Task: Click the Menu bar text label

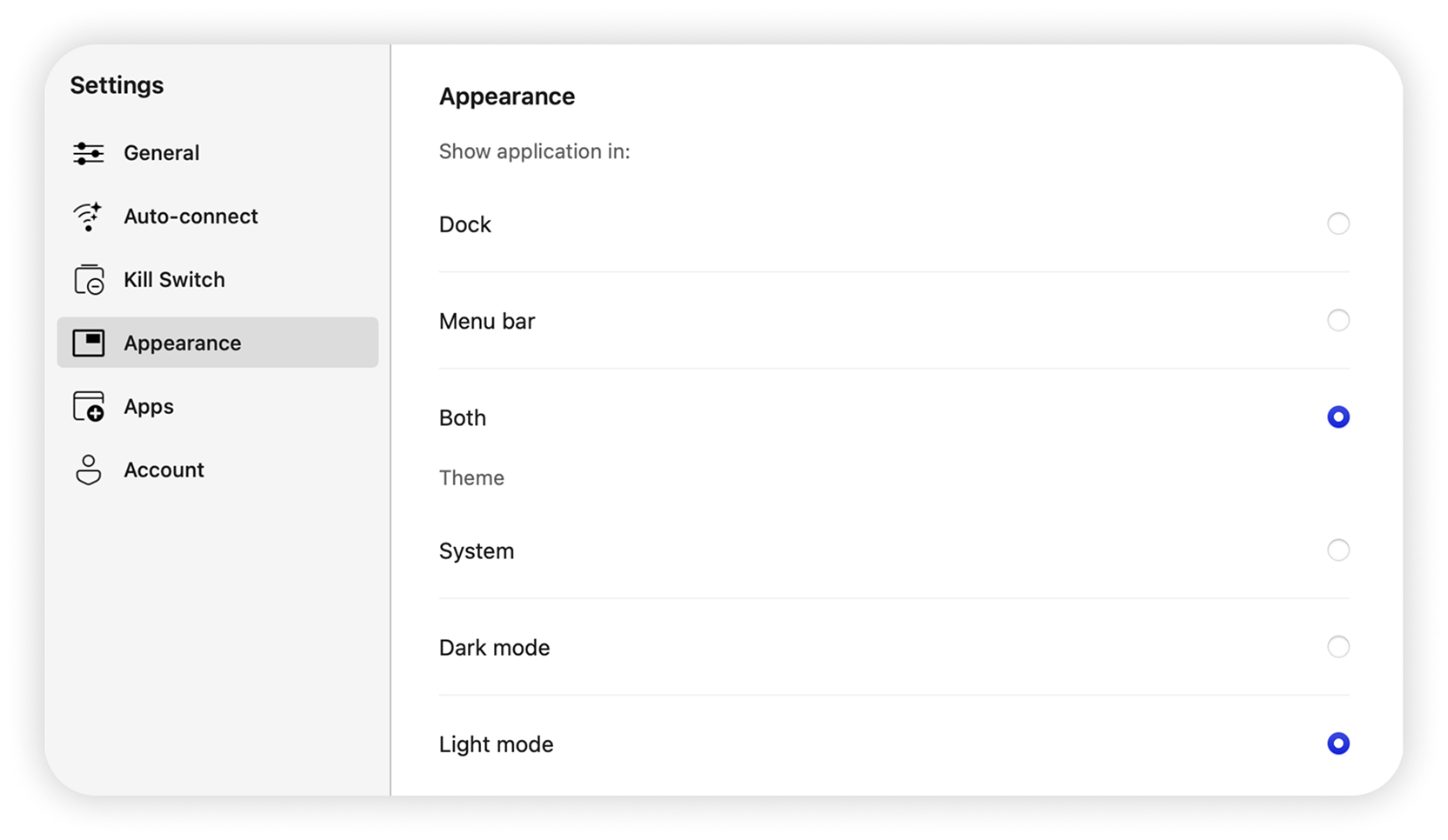Action: tap(486, 322)
